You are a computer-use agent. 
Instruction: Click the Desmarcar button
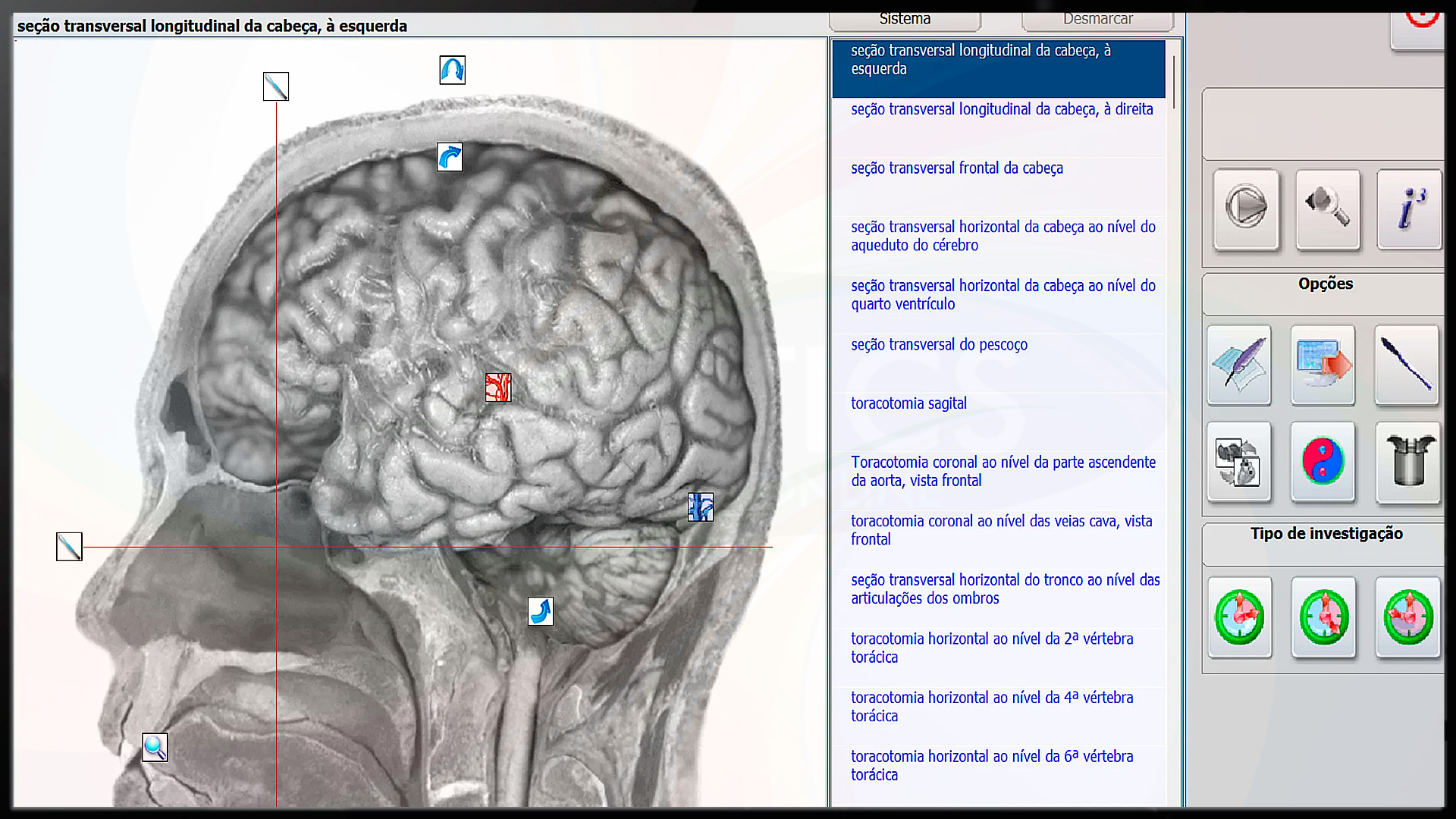pyautogui.click(x=1097, y=20)
